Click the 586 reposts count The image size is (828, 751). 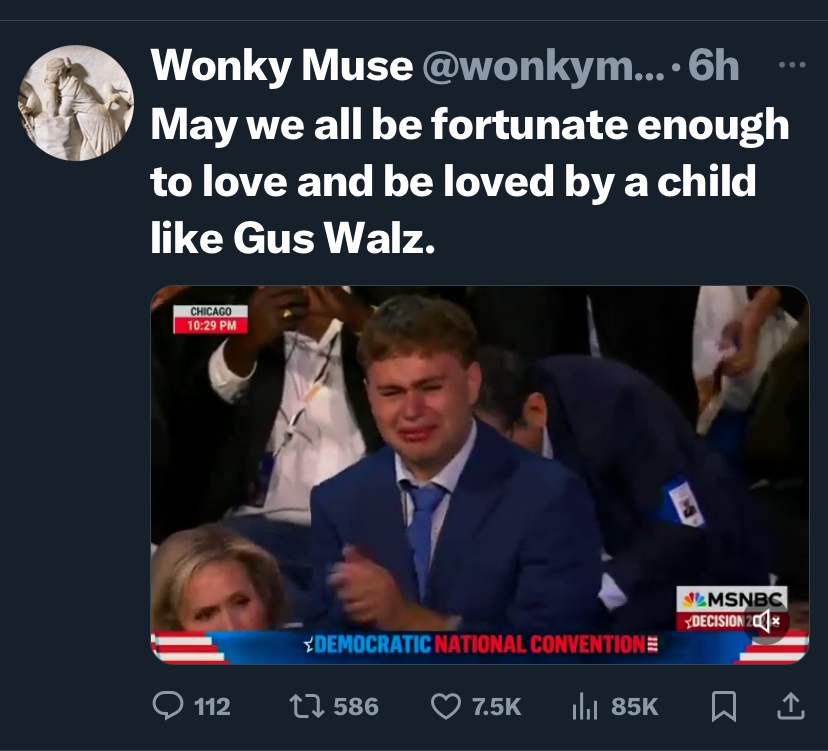pos(355,706)
